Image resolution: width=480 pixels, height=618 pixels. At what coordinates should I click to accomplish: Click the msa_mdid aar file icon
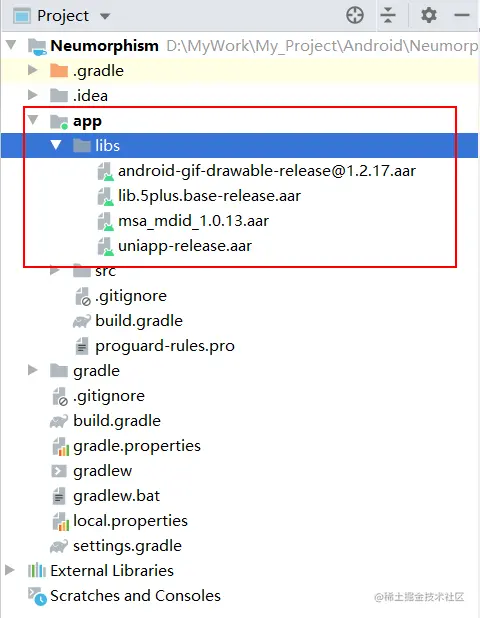pos(105,221)
